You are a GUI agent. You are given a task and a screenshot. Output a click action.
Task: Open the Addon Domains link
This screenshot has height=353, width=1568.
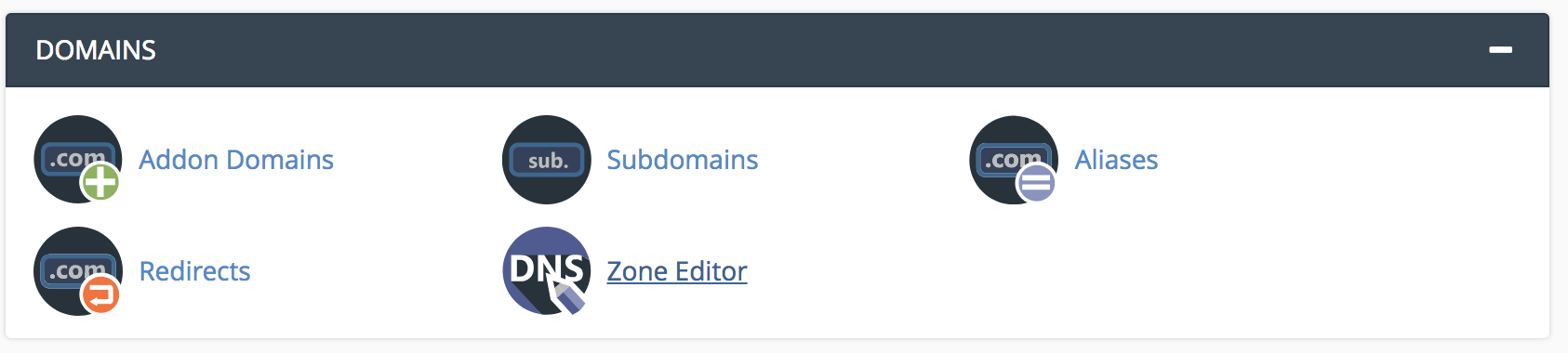(236, 160)
